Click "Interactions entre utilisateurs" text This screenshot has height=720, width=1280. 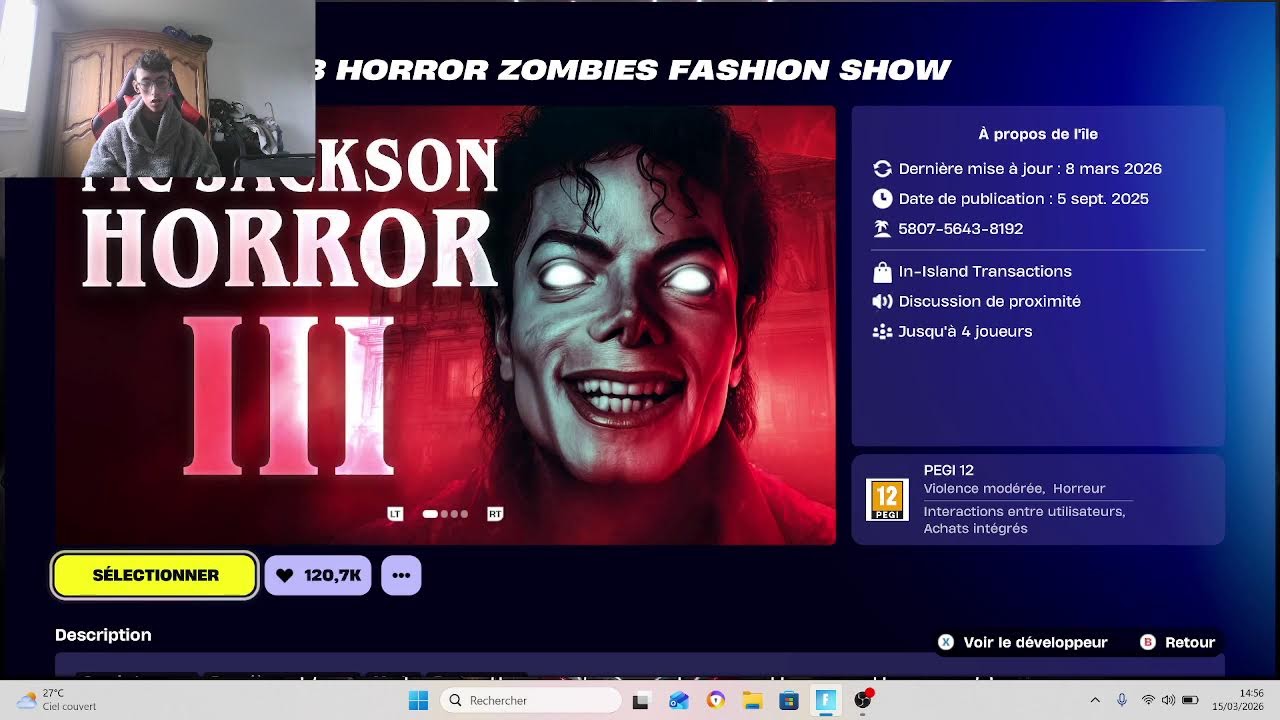pos(1024,511)
